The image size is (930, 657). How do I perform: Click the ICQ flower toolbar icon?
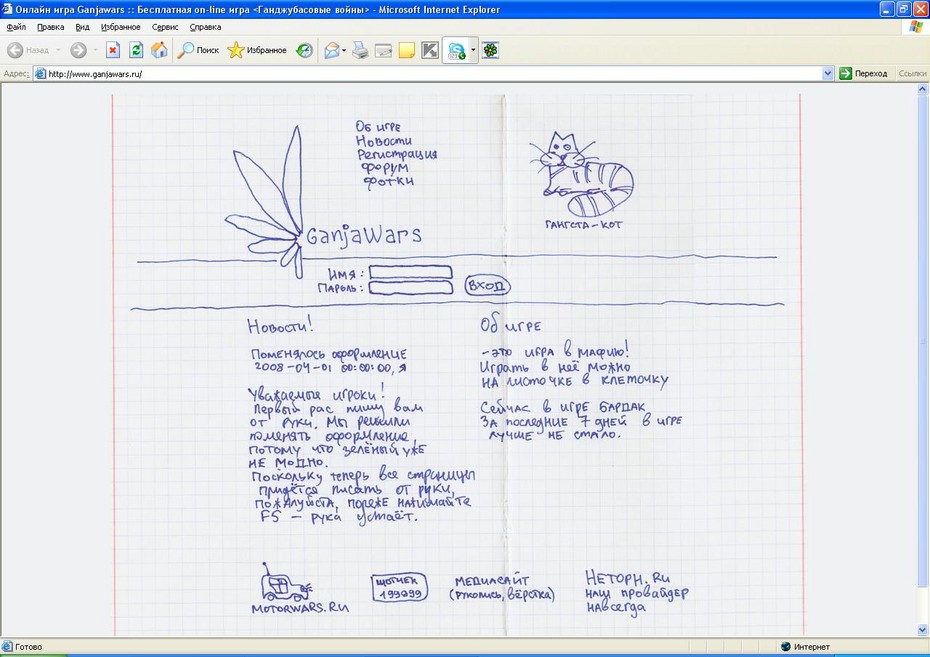pyautogui.click(x=491, y=50)
